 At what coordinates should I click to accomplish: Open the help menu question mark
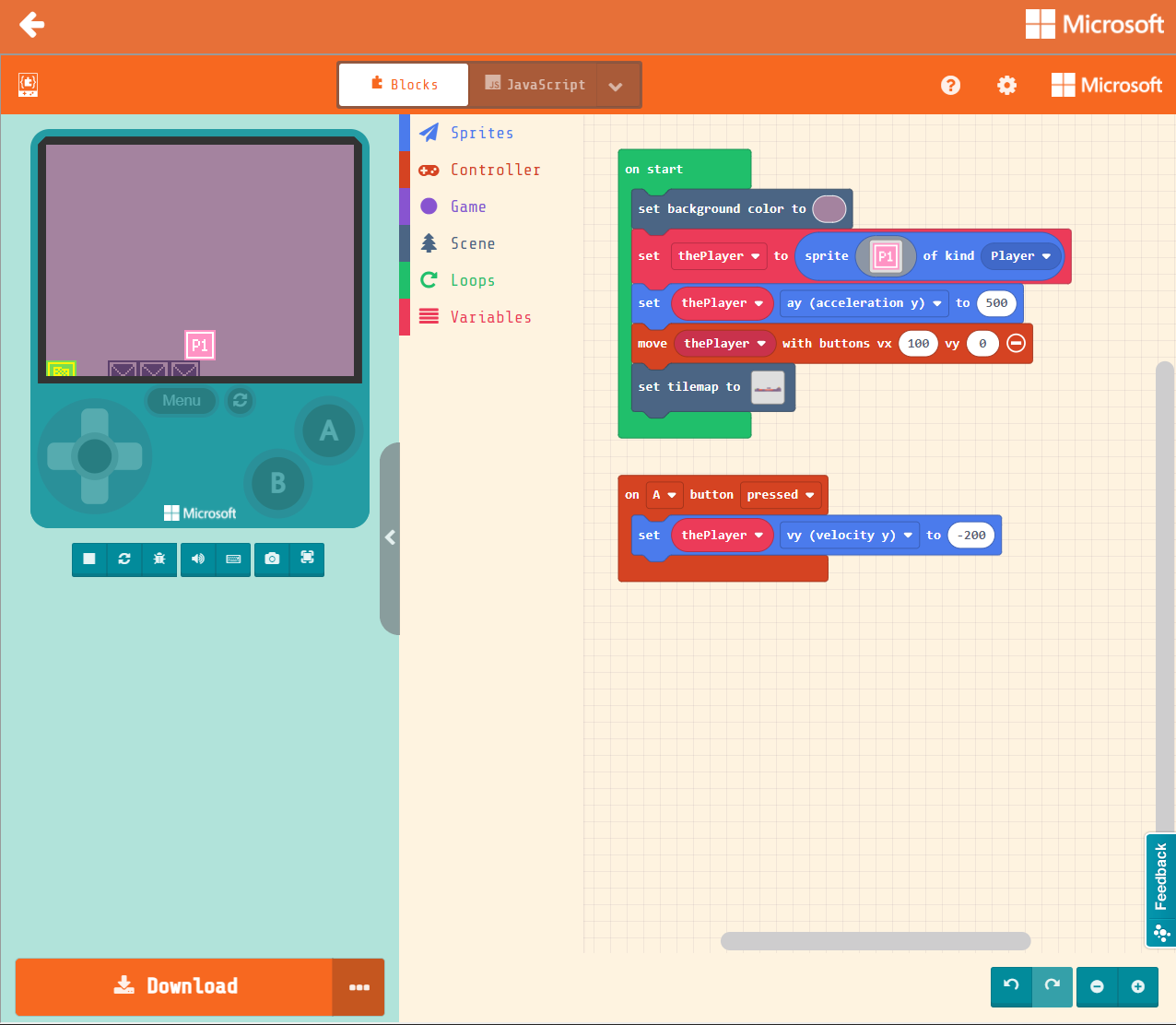pos(950,85)
